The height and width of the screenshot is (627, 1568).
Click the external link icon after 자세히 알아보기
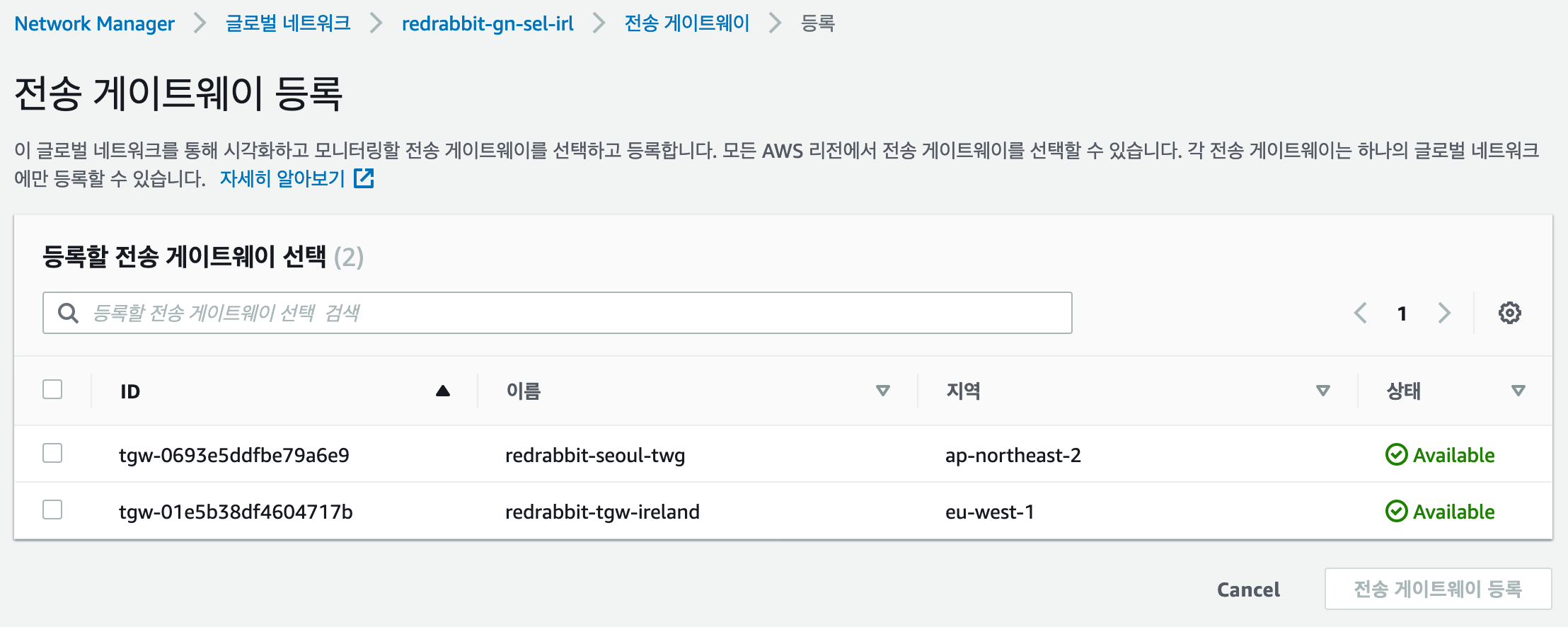(364, 178)
